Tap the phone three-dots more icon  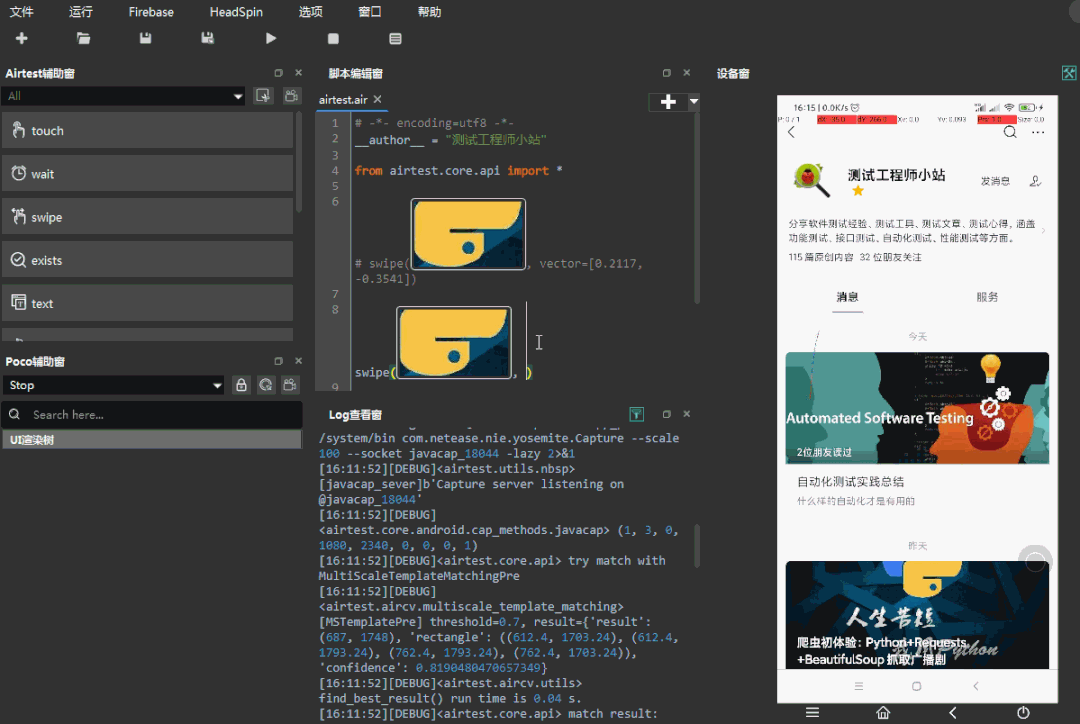(x=1038, y=132)
